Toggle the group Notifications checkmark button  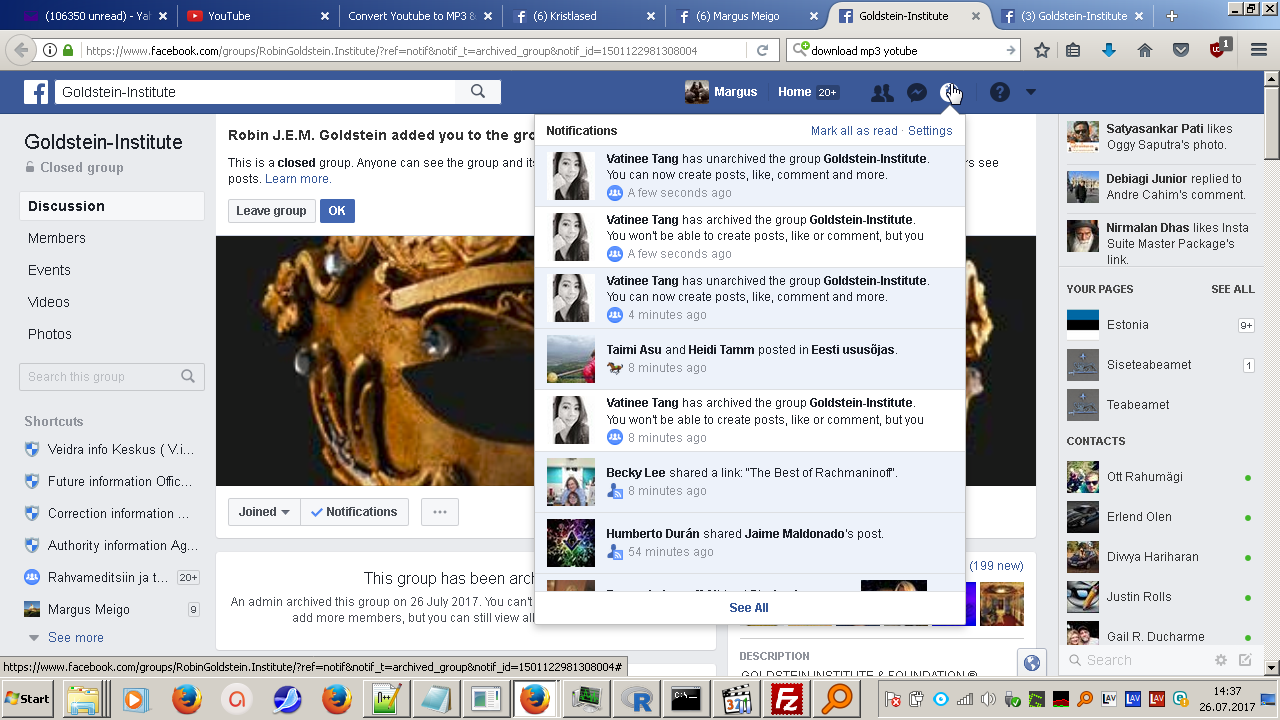[x=354, y=512]
